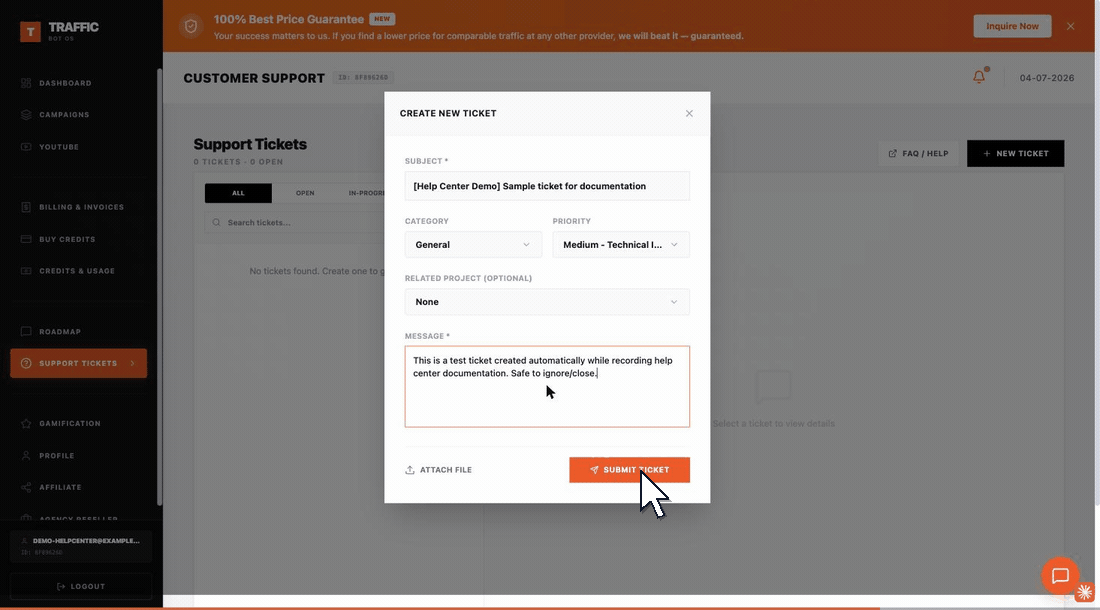Open Affiliate menu item
Screen dimensions: 1100x610
coord(60,487)
